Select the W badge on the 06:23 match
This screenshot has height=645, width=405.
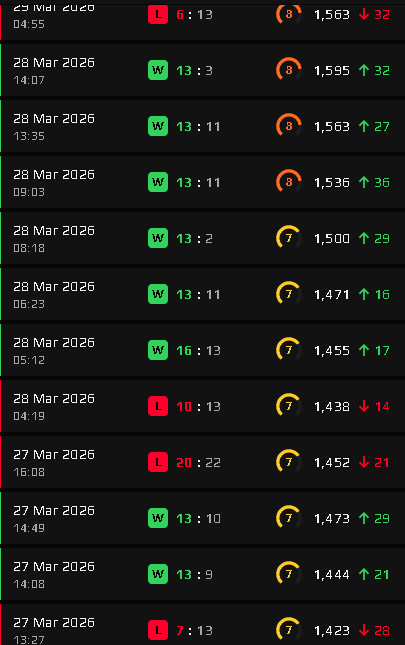point(158,294)
